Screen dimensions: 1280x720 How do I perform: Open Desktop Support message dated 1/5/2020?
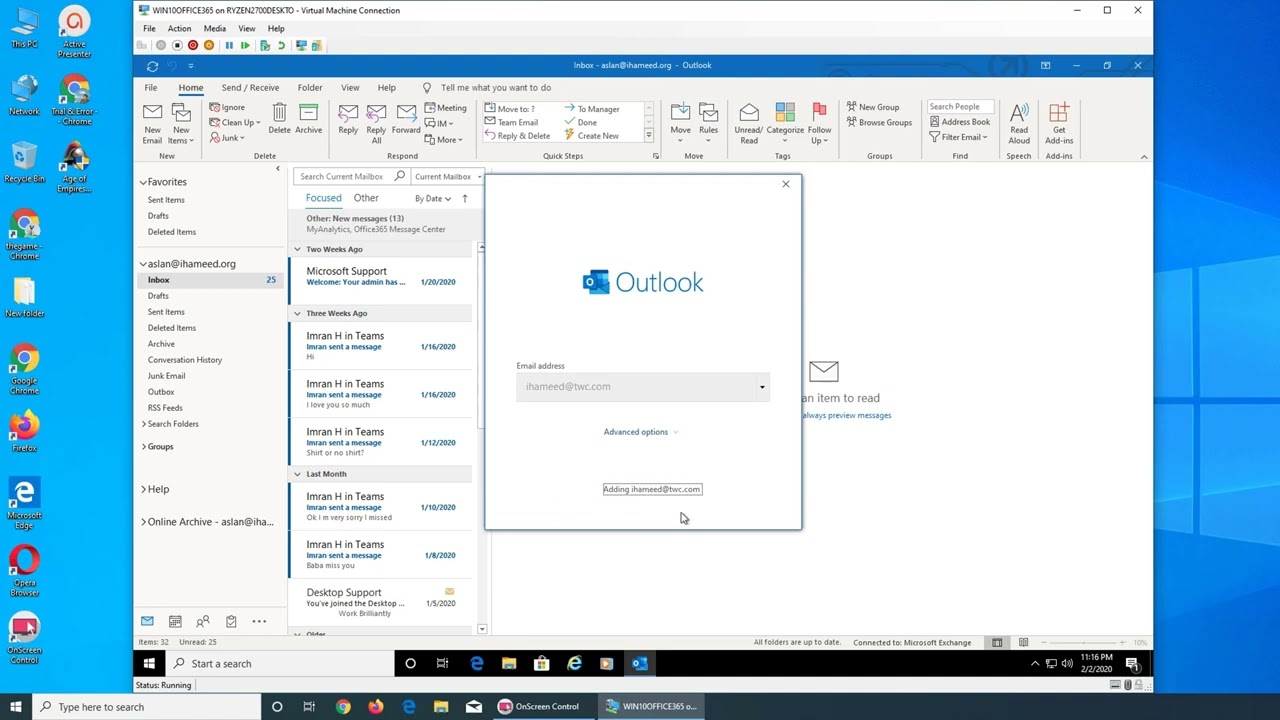coord(380,602)
